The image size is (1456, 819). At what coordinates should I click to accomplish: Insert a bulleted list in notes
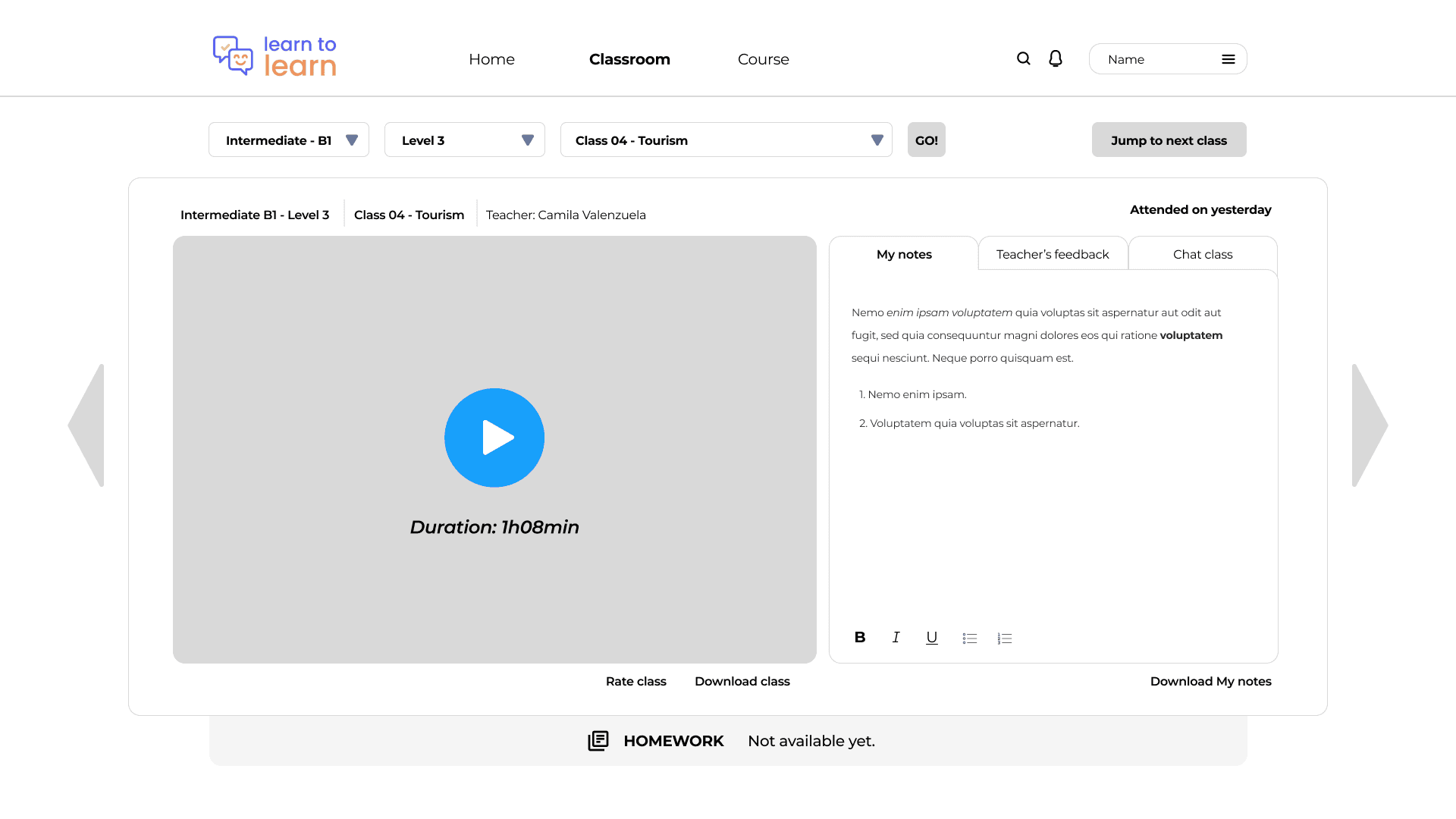[969, 639]
